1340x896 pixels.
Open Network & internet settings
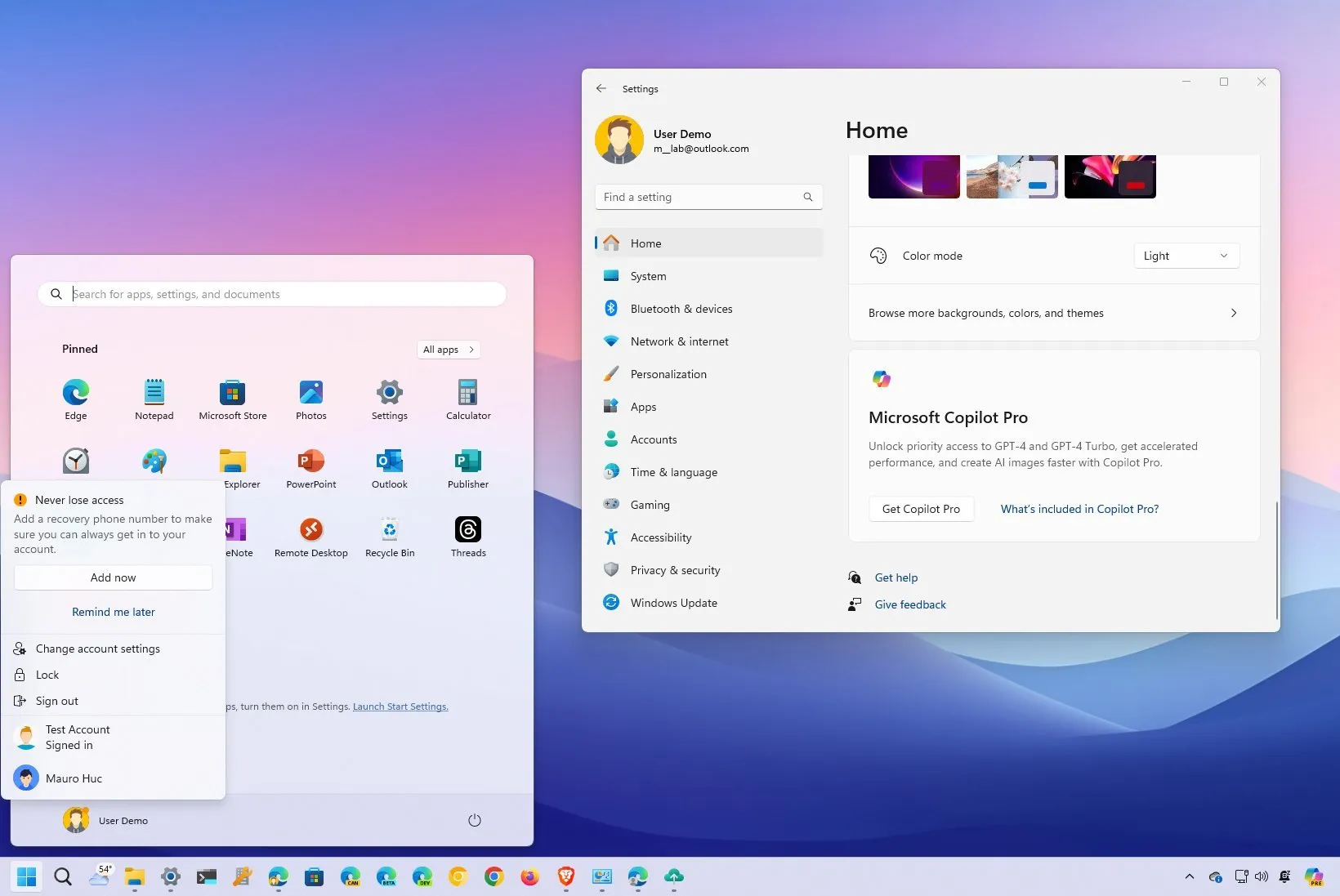click(709, 341)
